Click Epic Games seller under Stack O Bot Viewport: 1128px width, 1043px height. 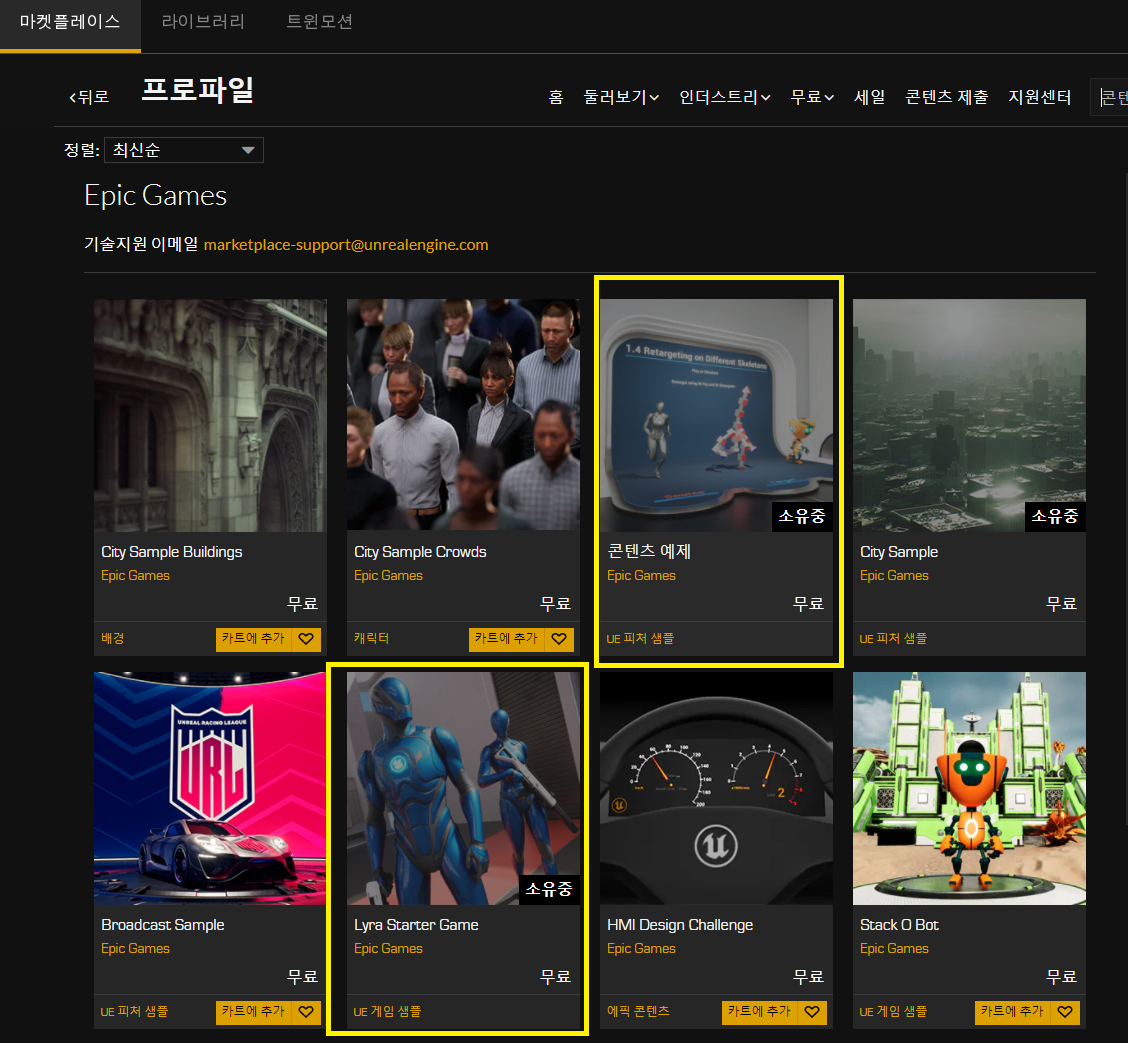894,949
